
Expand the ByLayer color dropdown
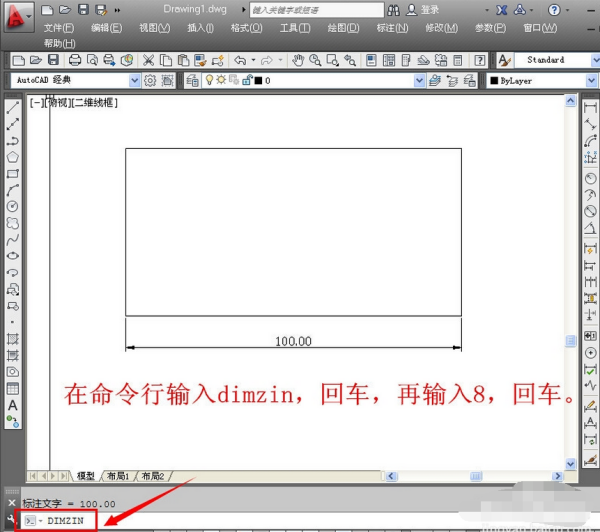pyautogui.click(x=540, y=80)
